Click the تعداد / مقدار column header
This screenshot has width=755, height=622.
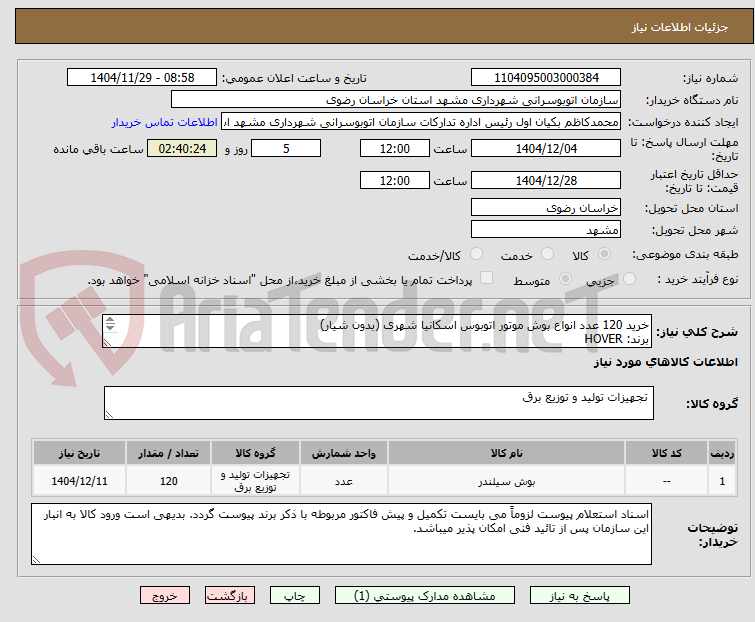click(x=169, y=453)
